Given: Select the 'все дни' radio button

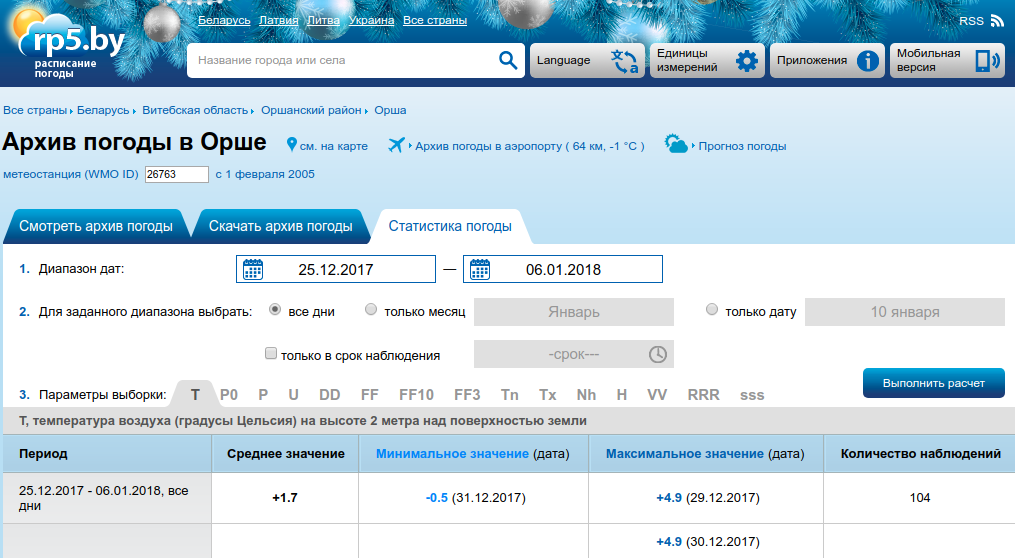Looking at the screenshot, I should pos(275,311).
